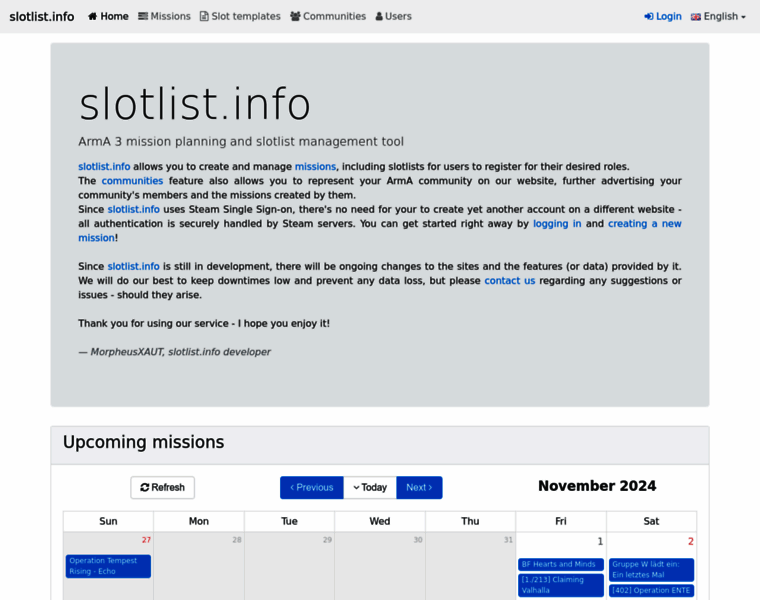Click the MorpheusXAUT developer signature
Image resolution: width=760 pixels, height=600 pixels.
(174, 352)
